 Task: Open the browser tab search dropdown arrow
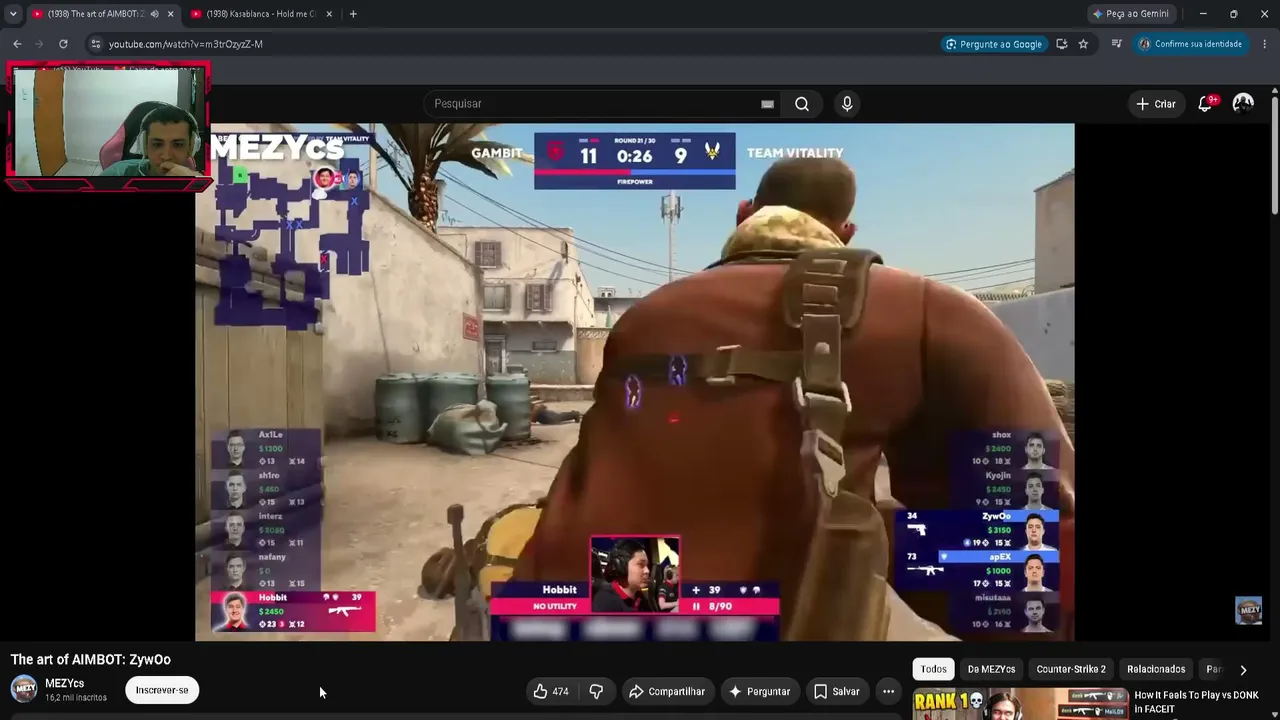pyautogui.click(x=13, y=14)
